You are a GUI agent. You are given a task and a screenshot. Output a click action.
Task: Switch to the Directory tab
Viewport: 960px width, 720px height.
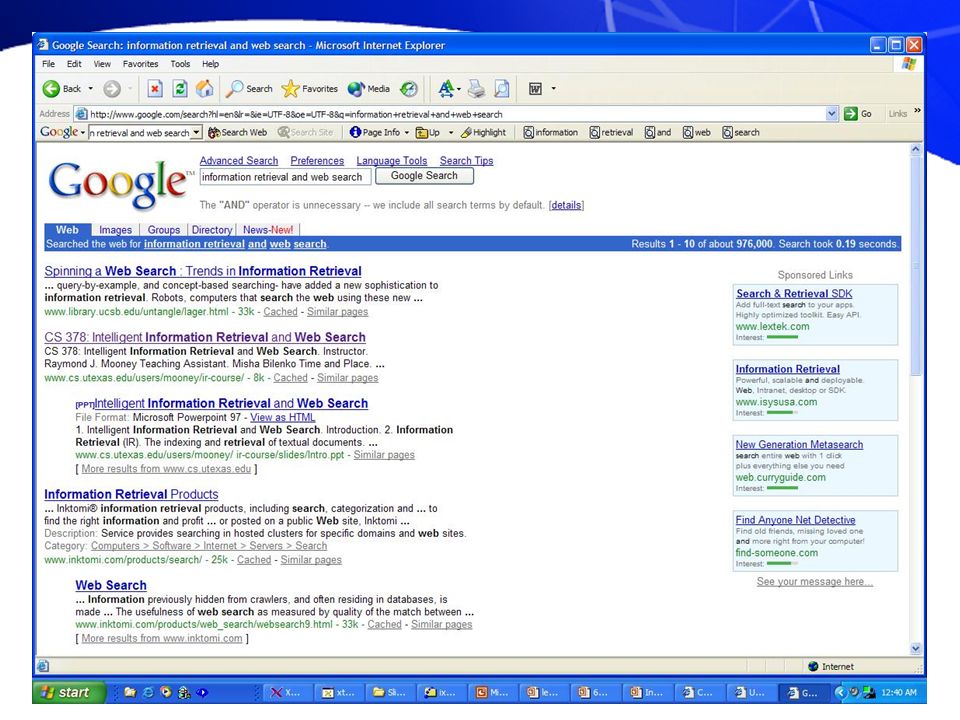[x=212, y=230]
